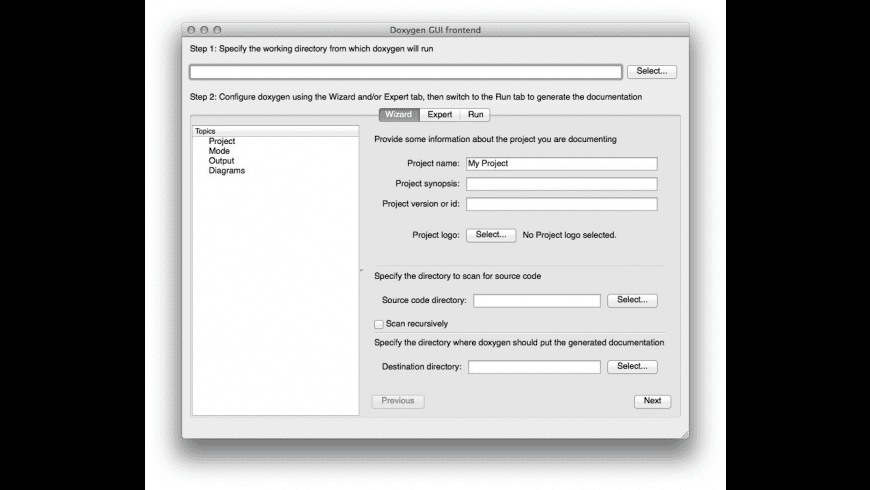The image size is (870, 490).
Task: Click the working directory input field
Action: (406, 72)
